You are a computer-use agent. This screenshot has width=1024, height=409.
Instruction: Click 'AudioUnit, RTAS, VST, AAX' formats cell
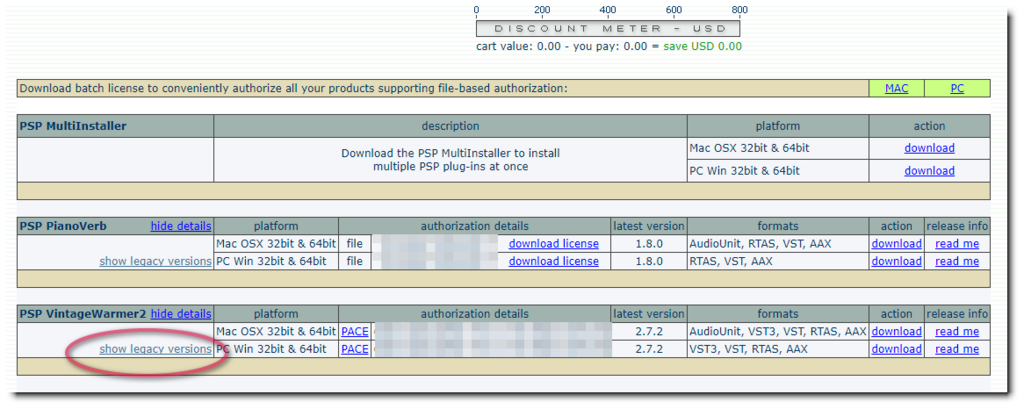[778, 244]
